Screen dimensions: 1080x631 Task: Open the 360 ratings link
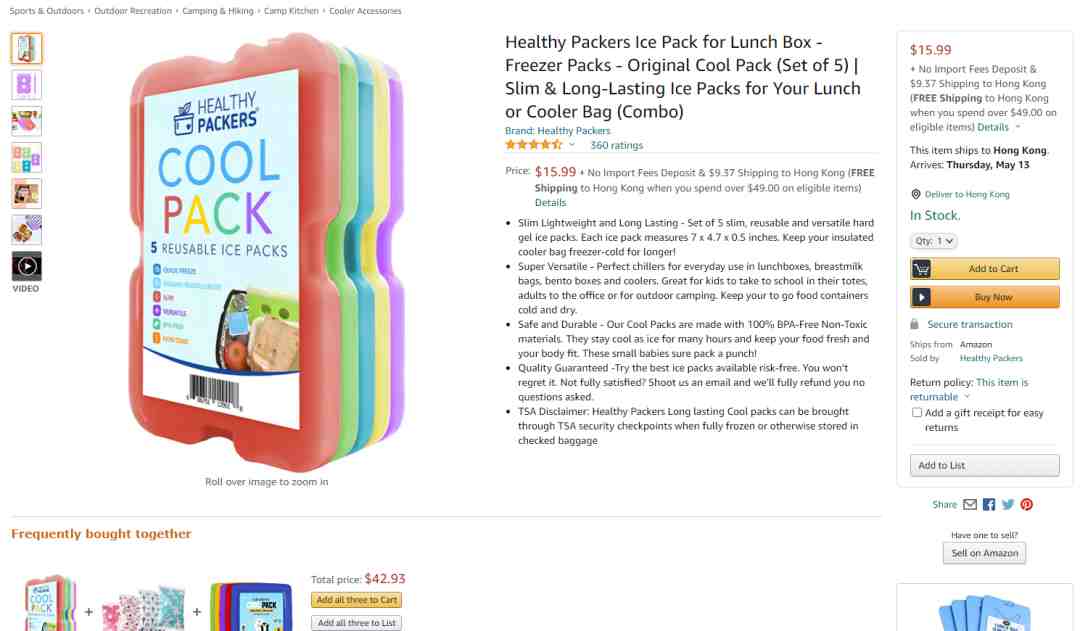click(x=616, y=145)
